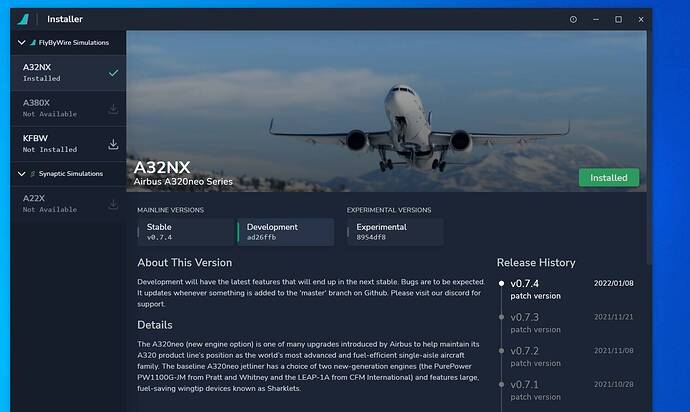Click the green Installed button
The height and width of the screenshot is (412, 690).
click(x=609, y=177)
